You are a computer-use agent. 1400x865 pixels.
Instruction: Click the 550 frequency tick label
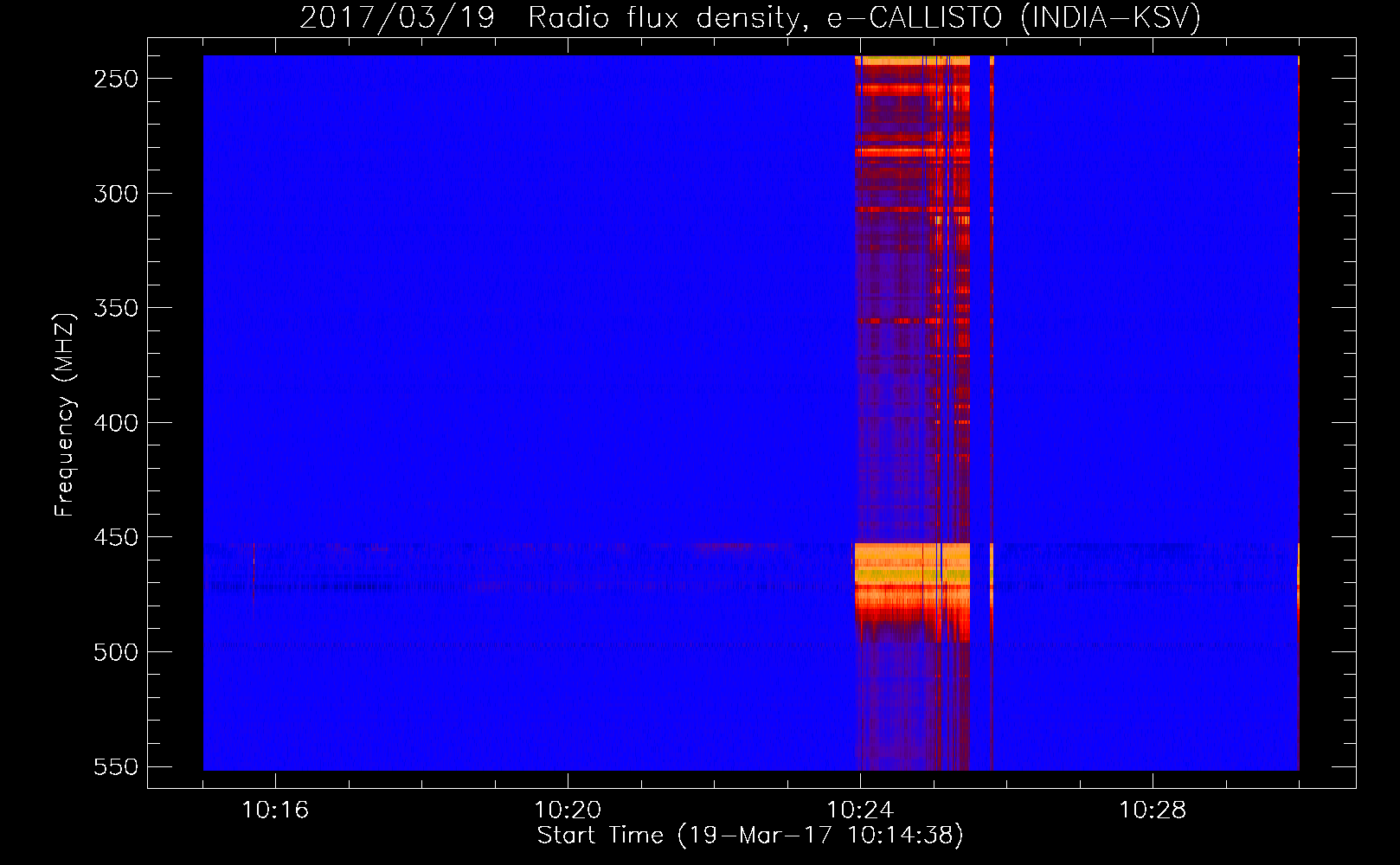coord(116,767)
